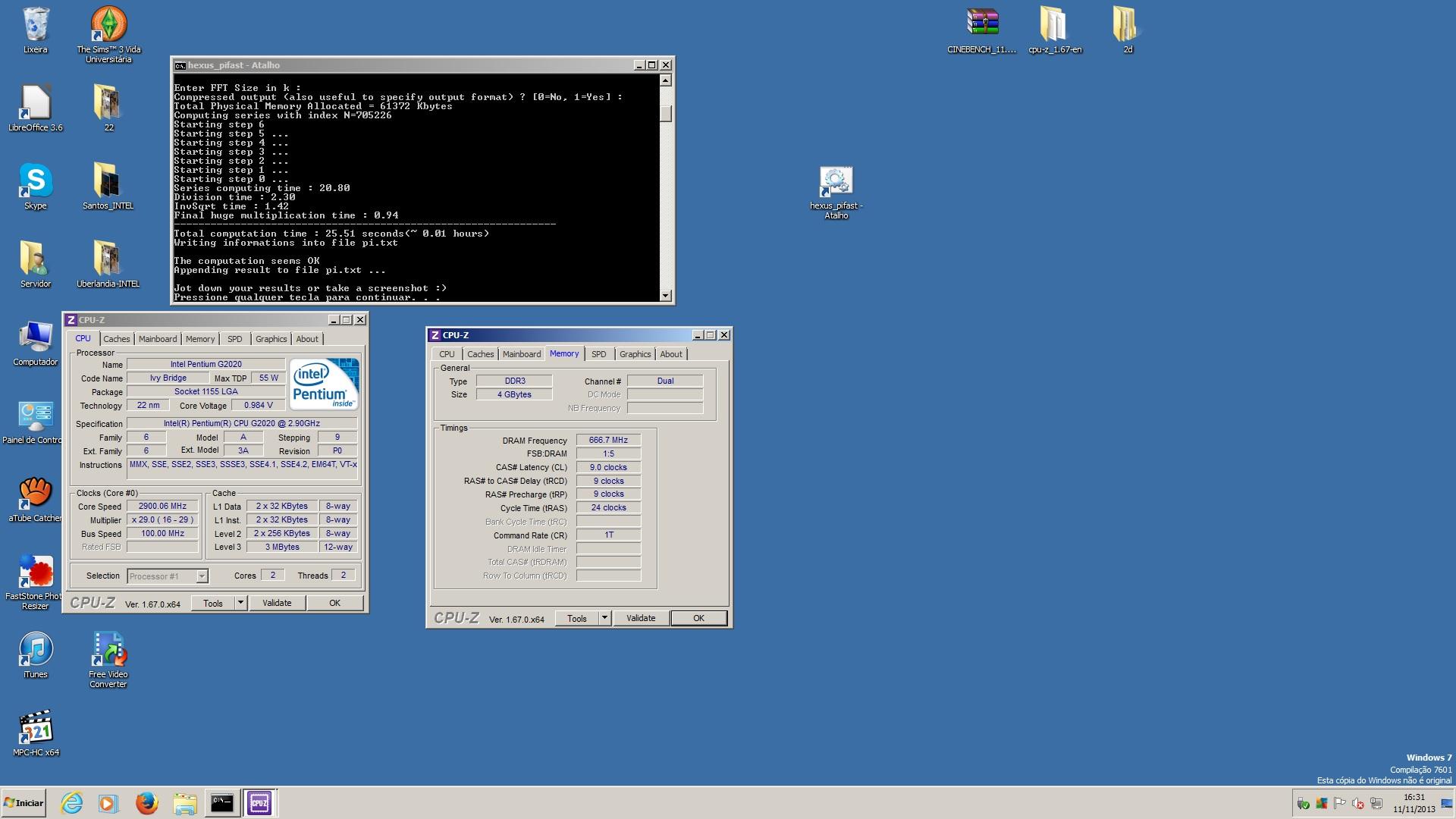Launch Firefox from the taskbar
Viewport: 1456px width, 819px height.
click(146, 803)
